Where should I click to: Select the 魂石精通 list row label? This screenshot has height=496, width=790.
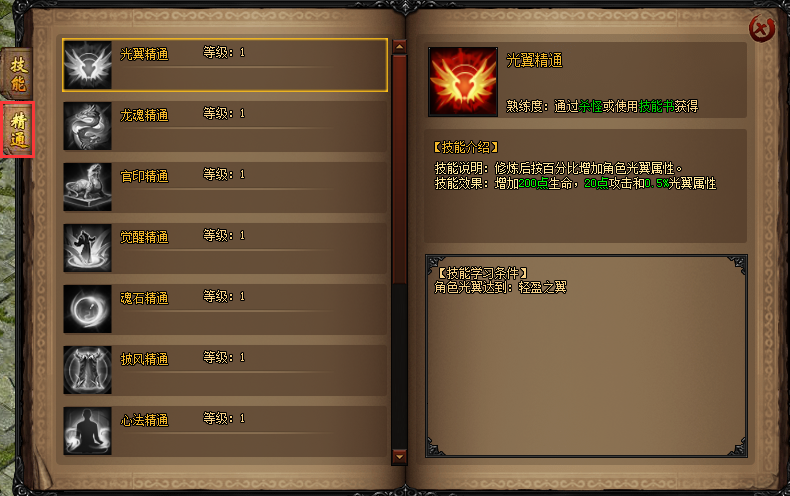coord(144,298)
